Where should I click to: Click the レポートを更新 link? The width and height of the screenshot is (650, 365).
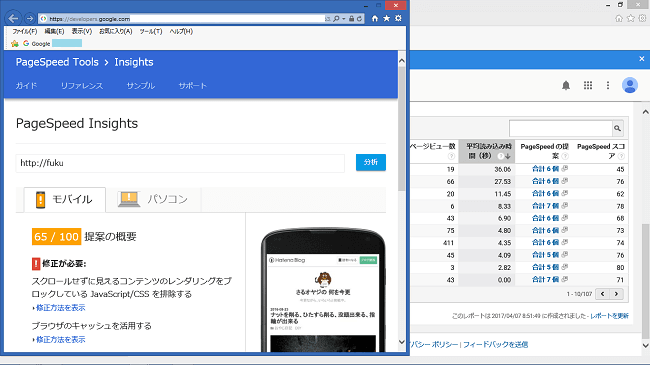pos(609,316)
